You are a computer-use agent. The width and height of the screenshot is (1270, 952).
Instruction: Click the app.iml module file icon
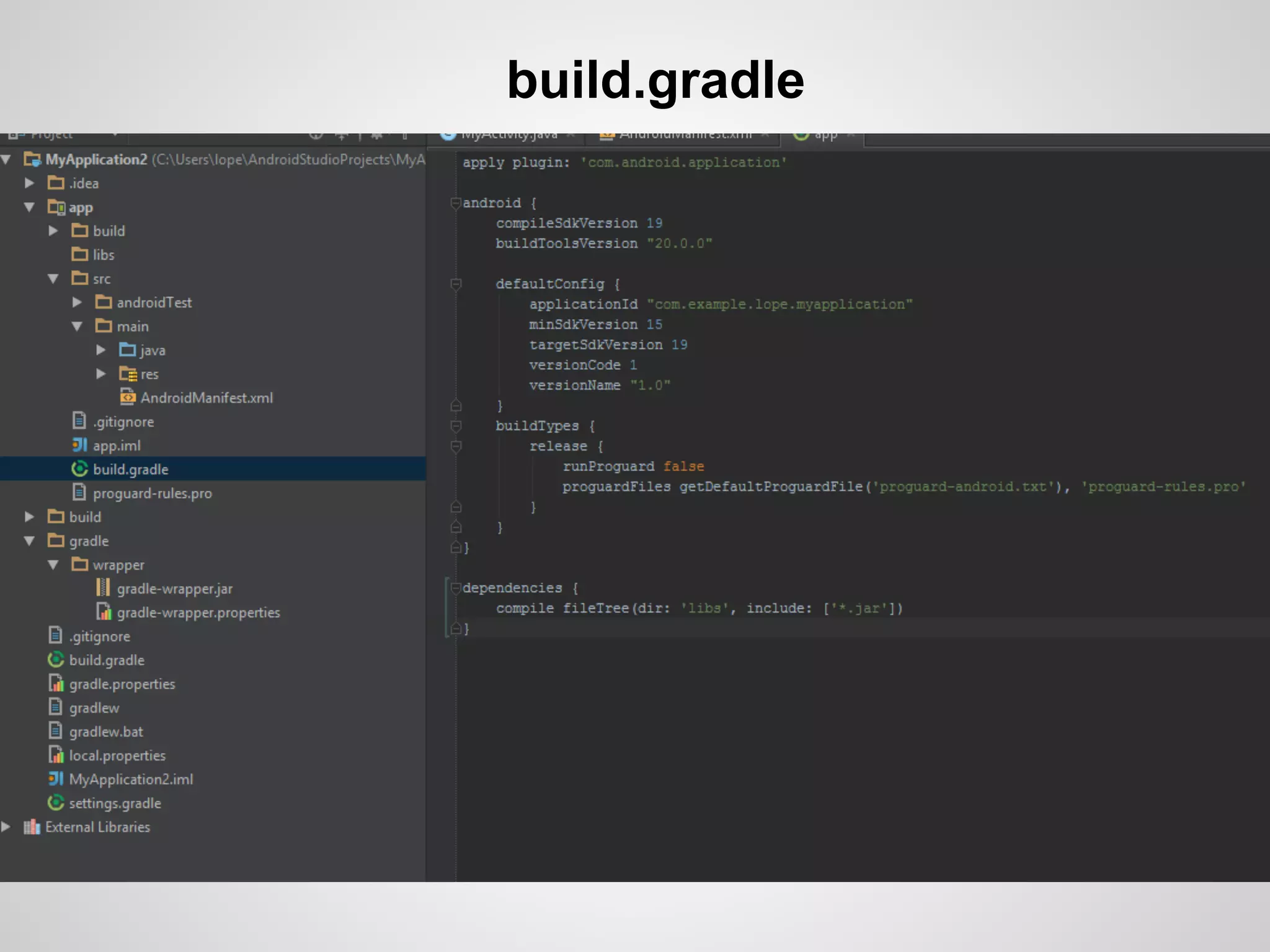pyautogui.click(x=79, y=445)
